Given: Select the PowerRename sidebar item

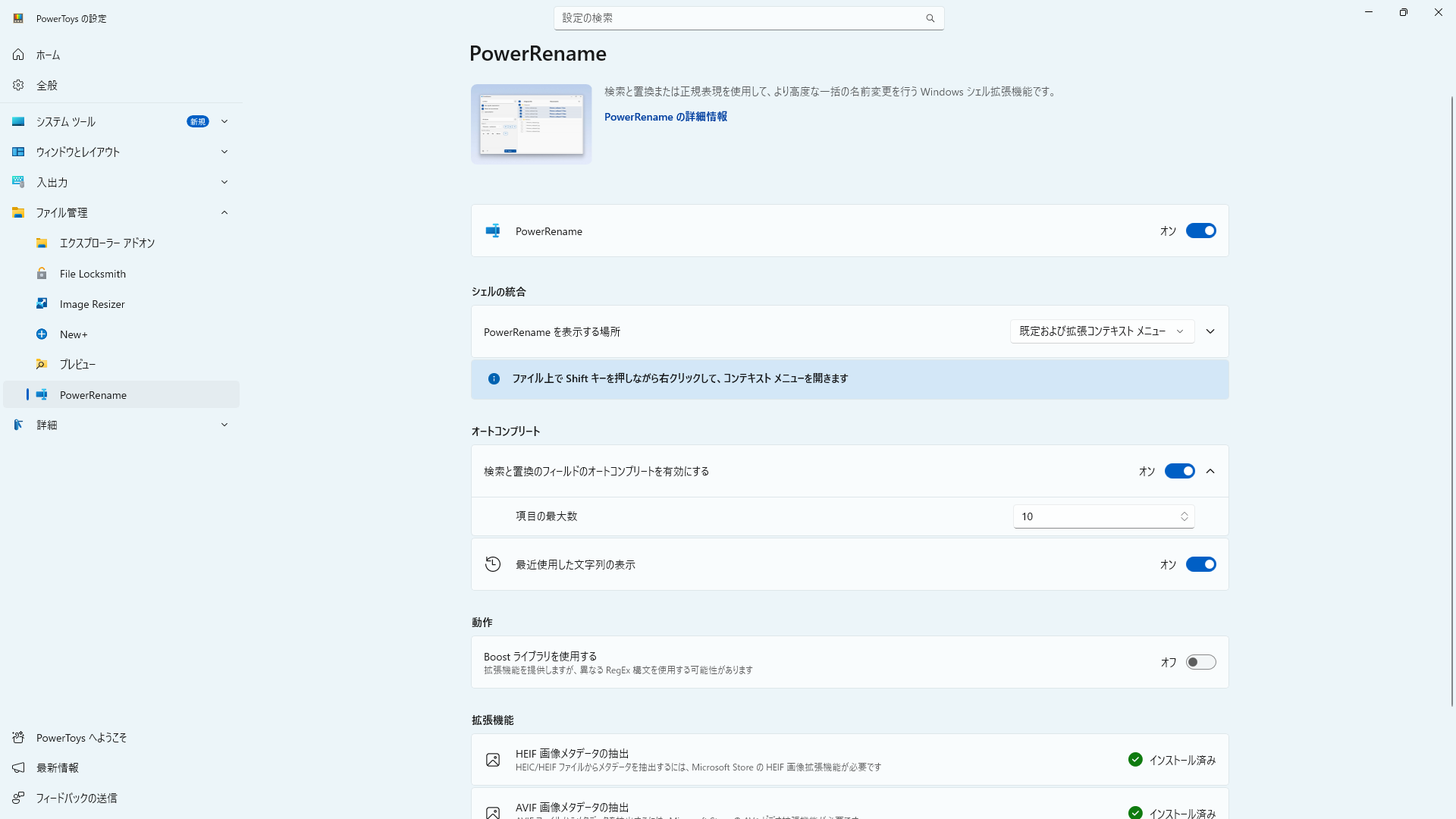Looking at the screenshot, I should [121, 394].
